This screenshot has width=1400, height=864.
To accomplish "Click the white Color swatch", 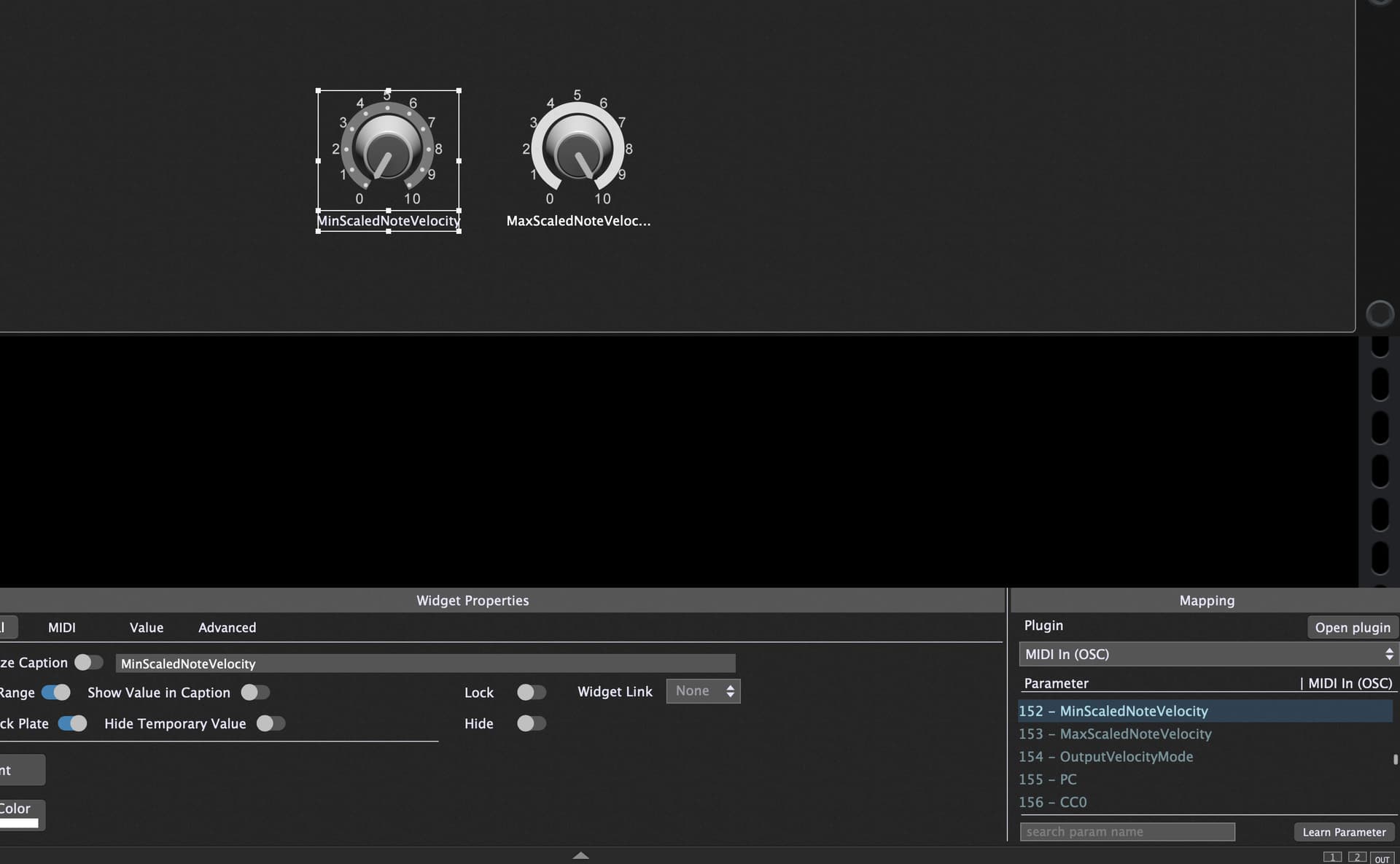I will click(19, 823).
